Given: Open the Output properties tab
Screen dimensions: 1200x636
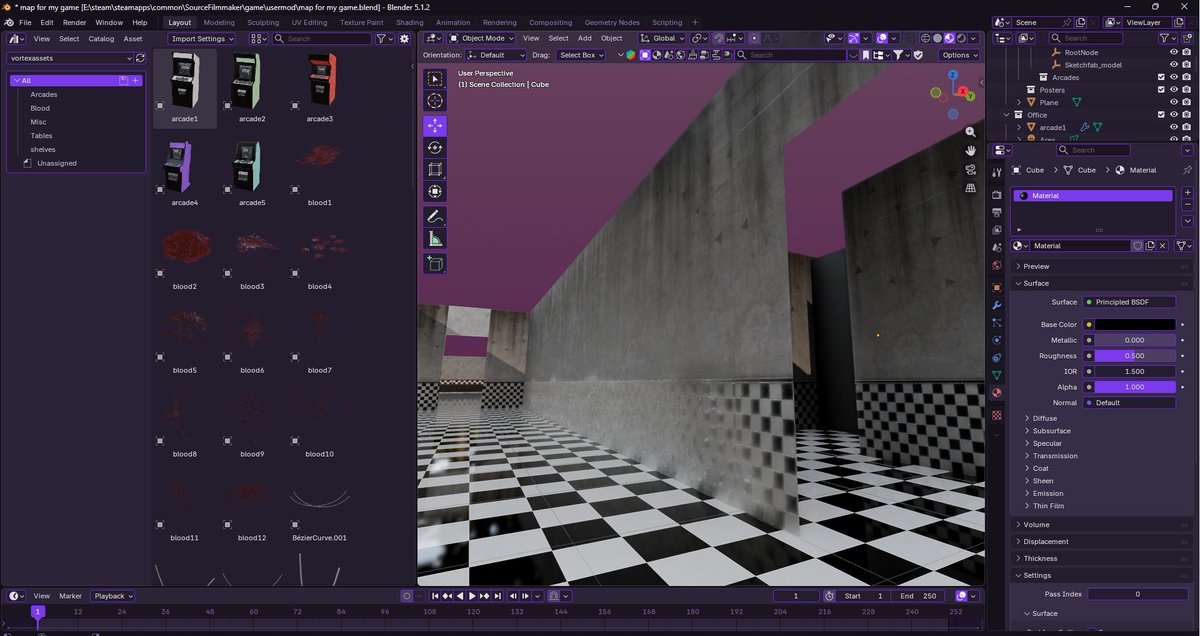Looking at the screenshot, I should pos(997,212).
